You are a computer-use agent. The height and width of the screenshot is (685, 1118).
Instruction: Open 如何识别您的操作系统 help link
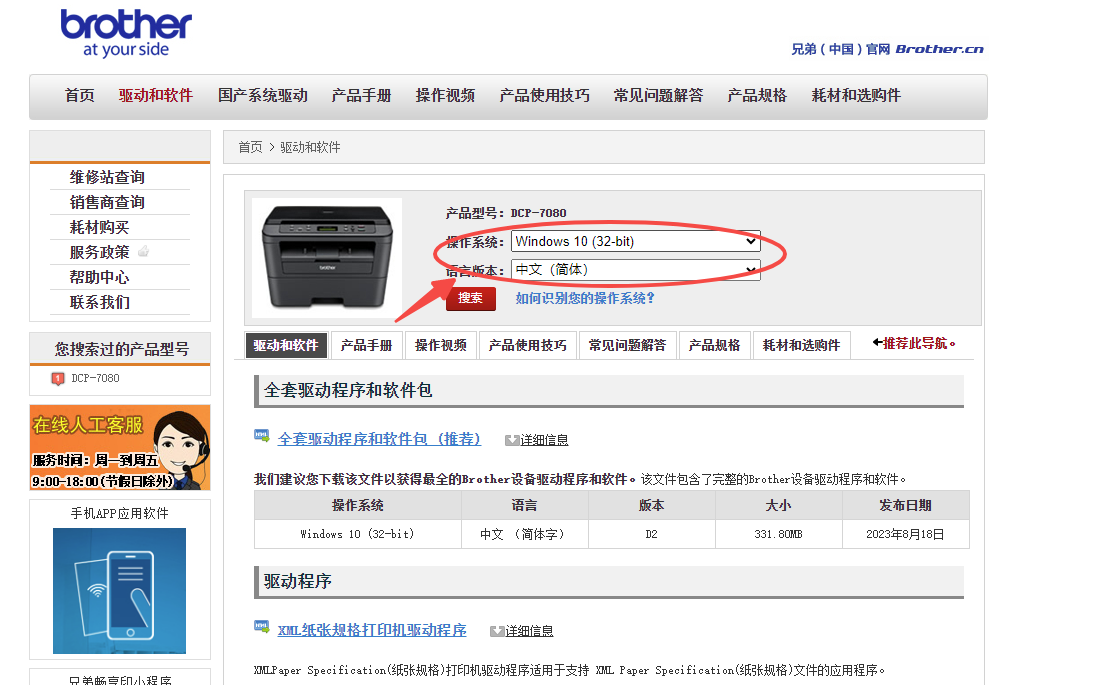585,298
